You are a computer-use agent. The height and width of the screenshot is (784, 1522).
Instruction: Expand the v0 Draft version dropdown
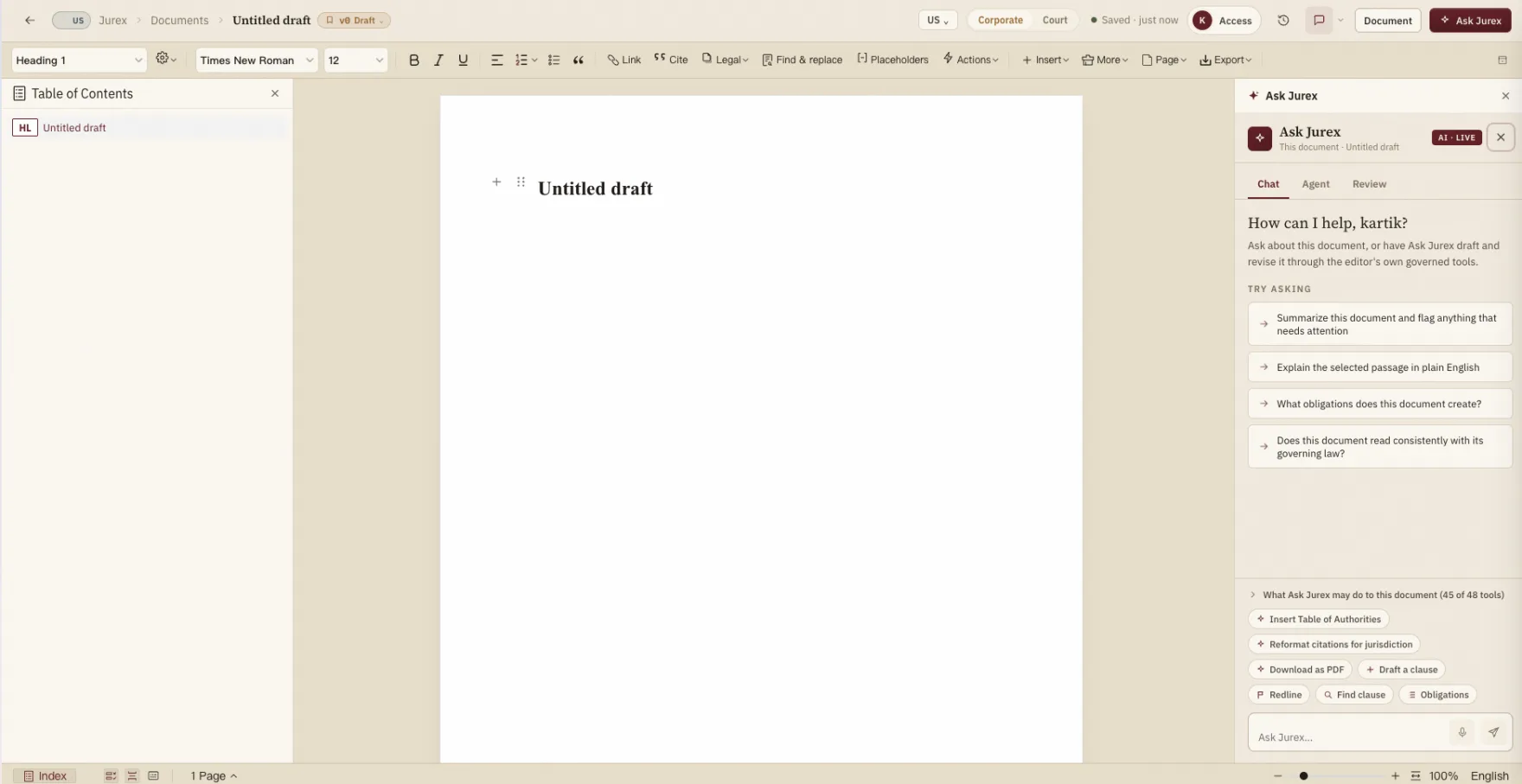(x=354, y=20)
